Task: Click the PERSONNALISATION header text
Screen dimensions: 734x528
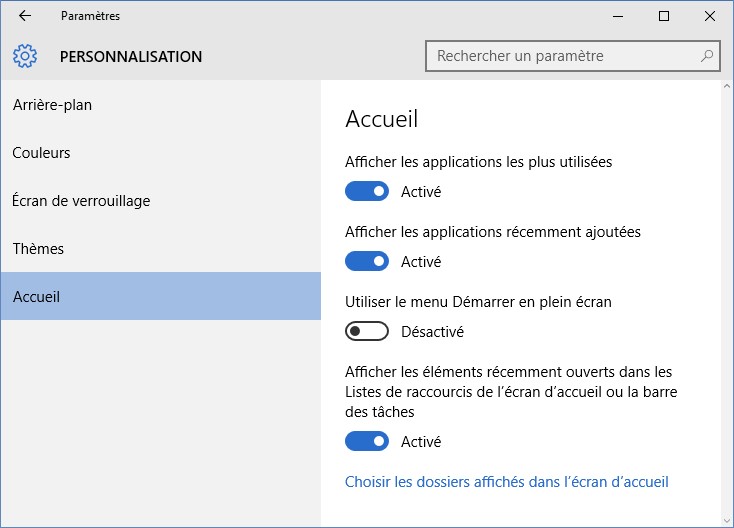Action: tap(131, 57)
